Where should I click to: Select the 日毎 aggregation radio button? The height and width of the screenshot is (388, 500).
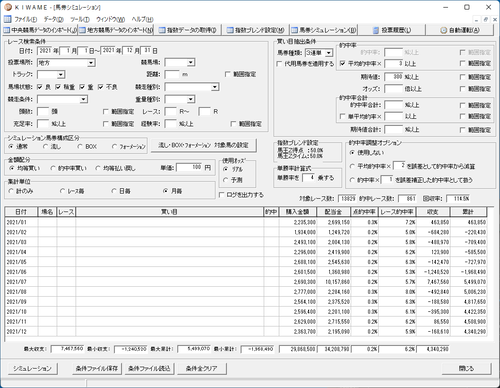(x=114, y=191)
